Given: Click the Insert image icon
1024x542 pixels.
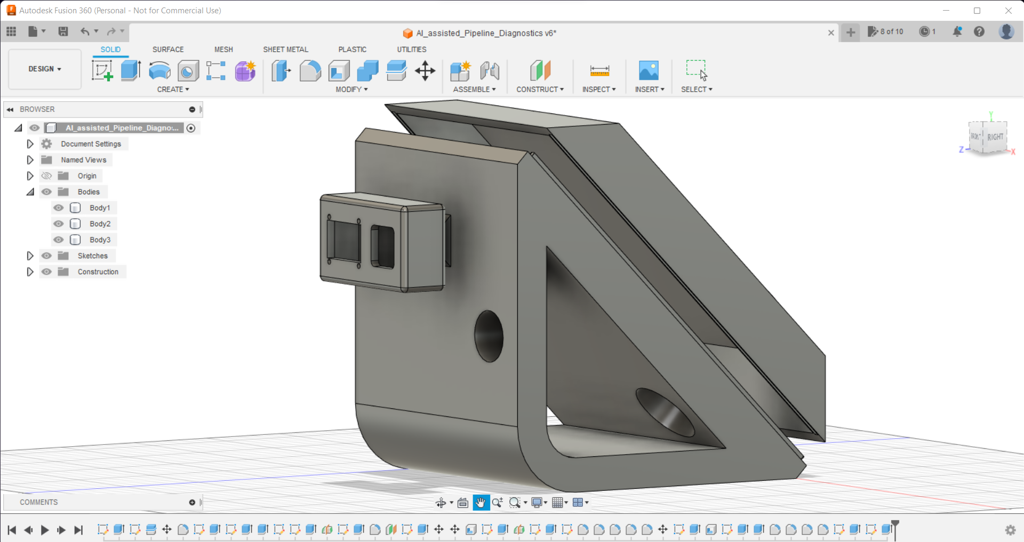Looking at the screenshot, I should [x=648, y=70].
